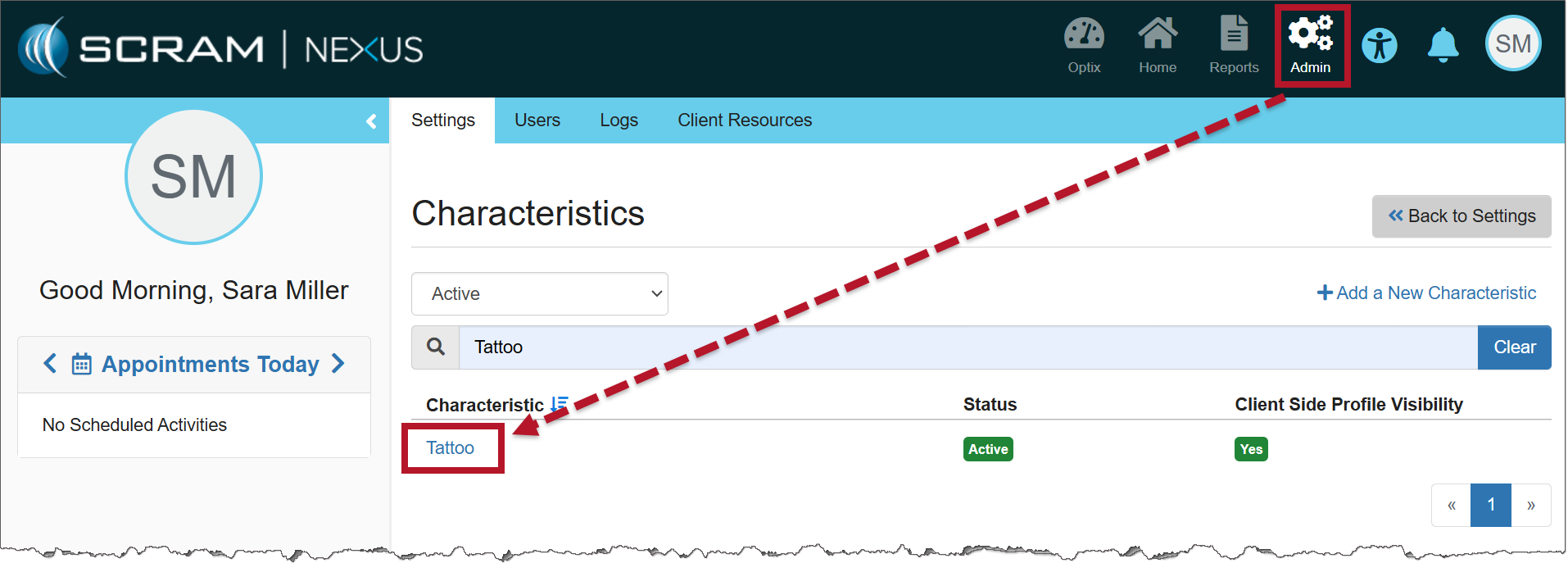Click Add a New Characteristic link
1568x572 pixels.
[x=1425, y=293]
